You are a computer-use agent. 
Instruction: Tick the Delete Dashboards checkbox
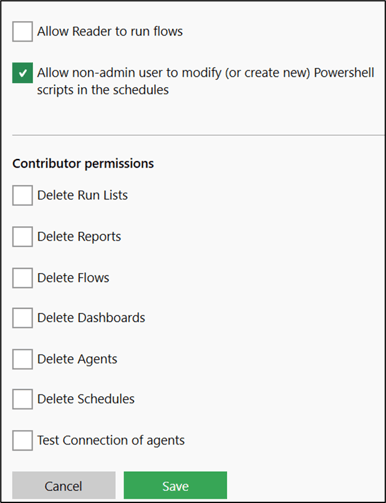pos(22,318)
